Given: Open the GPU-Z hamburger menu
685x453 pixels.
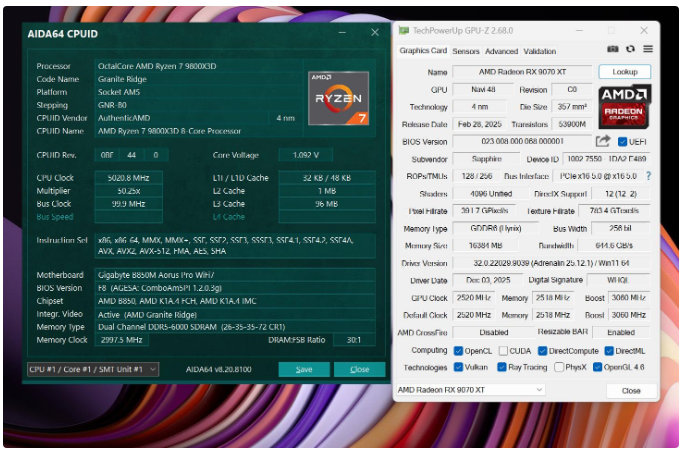Looking at the screenshot, I should 647,49.
